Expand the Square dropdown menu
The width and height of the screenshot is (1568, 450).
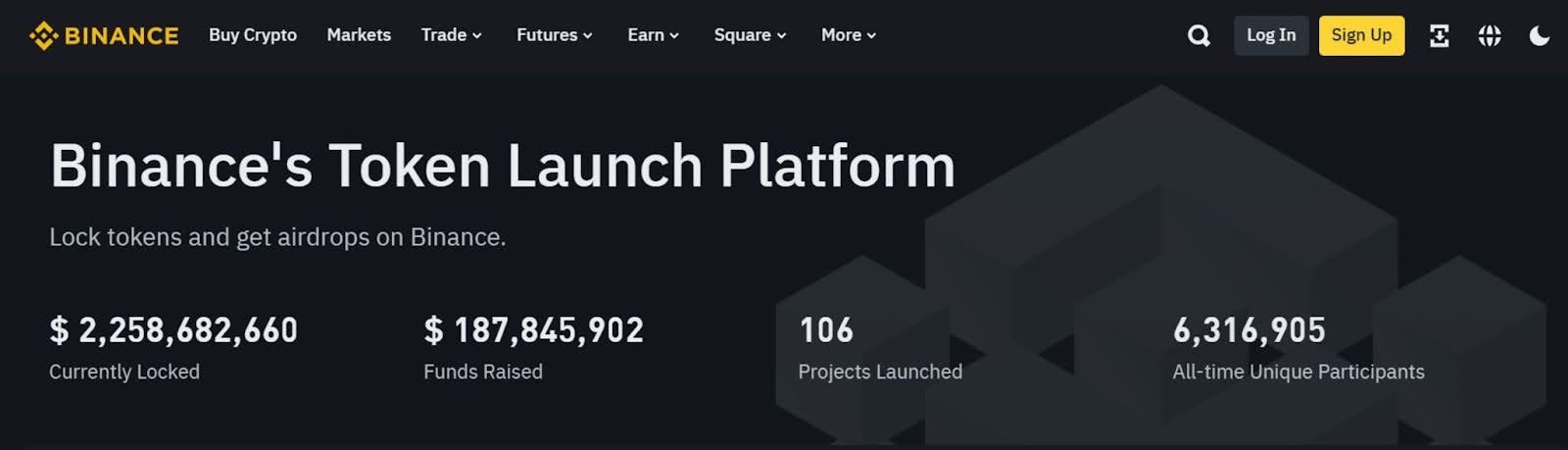751,35
